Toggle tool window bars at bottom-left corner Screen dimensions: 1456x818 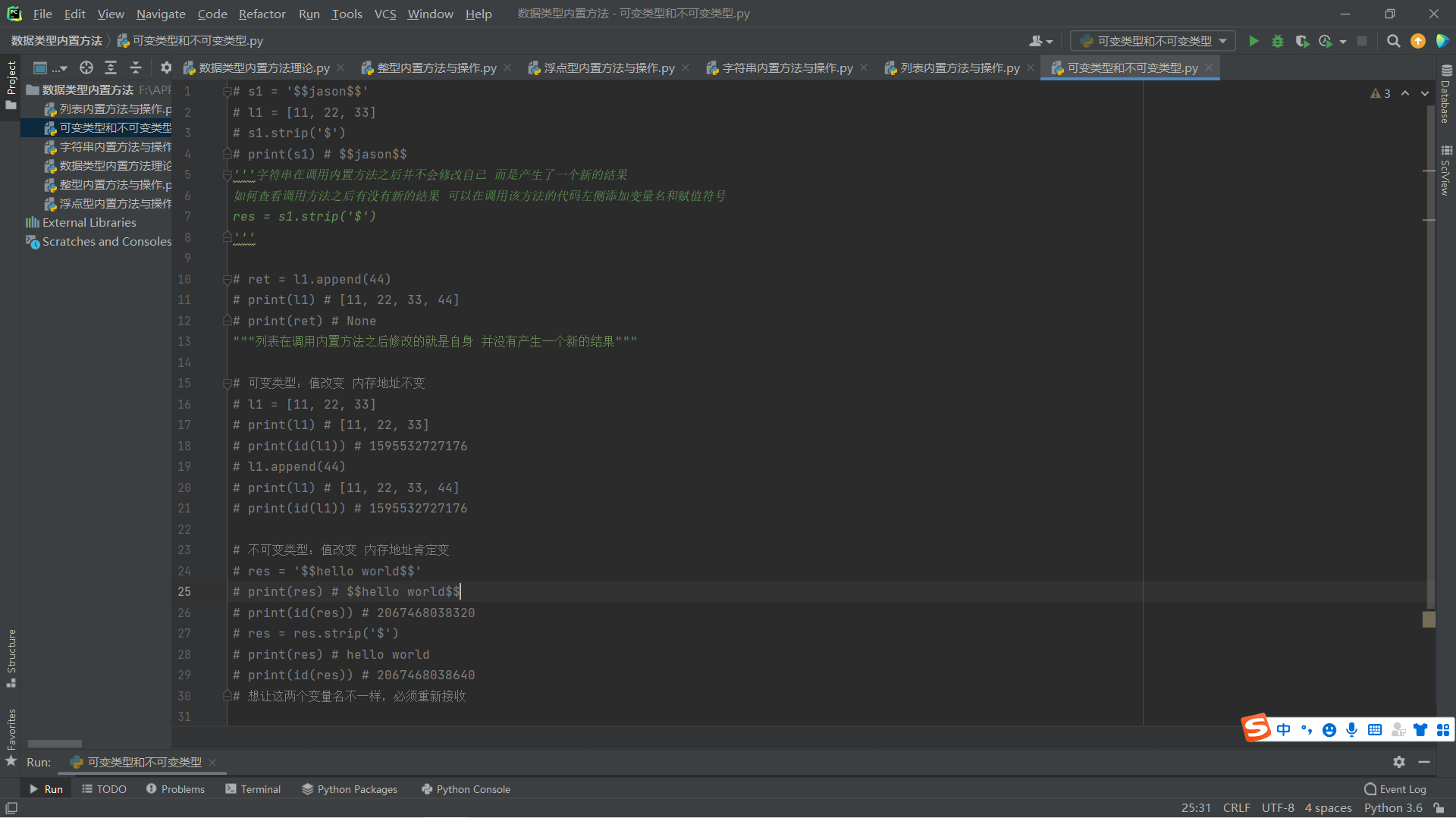click(x=11, y=808)
